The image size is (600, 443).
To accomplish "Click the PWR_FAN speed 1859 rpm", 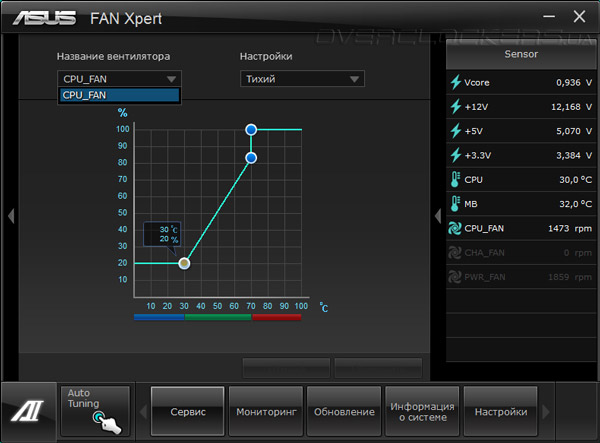I will click(570, 277).
